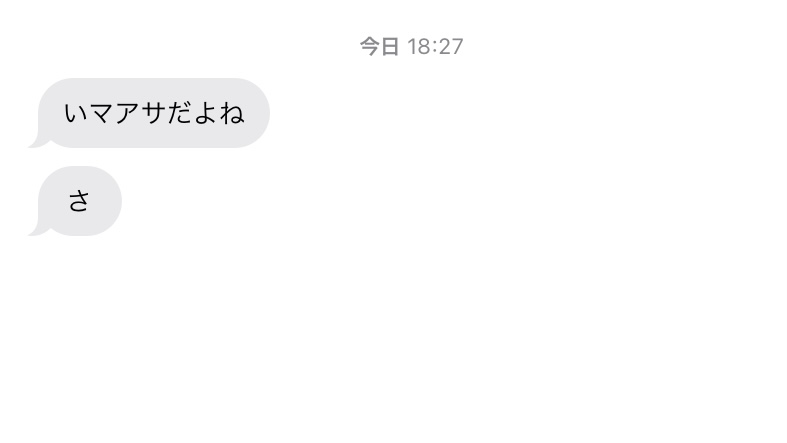Click the ね character ending the first message
Screen dimensions: 787x443
231,113
